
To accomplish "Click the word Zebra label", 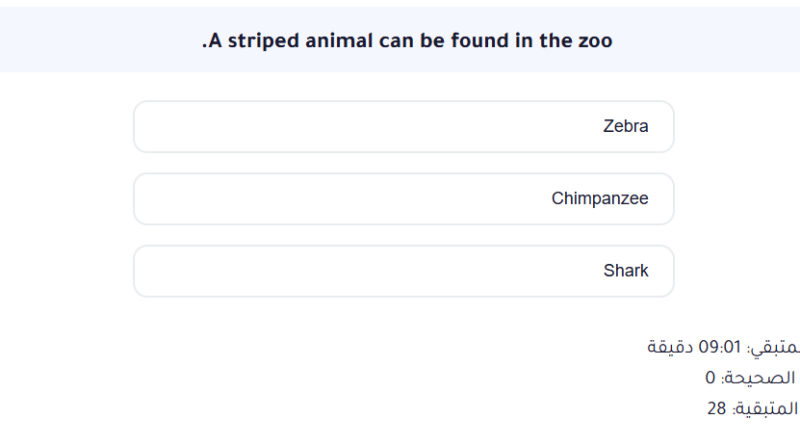I will click(626, 127).
